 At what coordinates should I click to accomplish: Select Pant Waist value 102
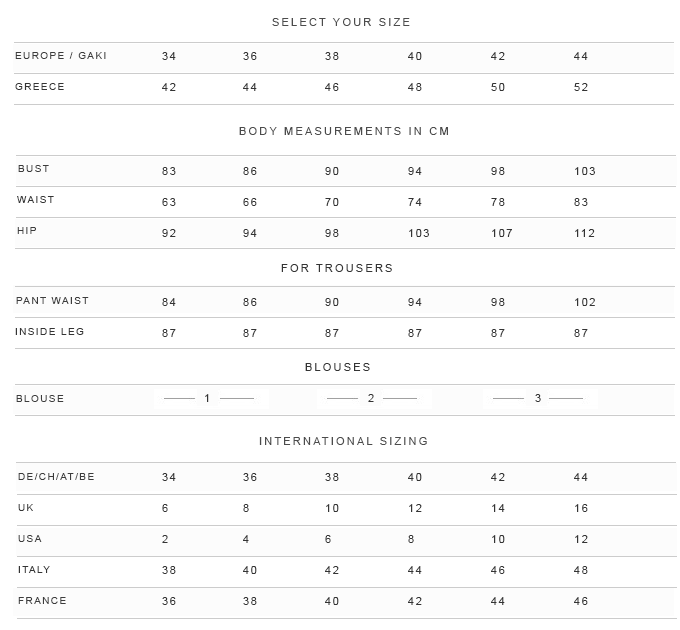585,302
